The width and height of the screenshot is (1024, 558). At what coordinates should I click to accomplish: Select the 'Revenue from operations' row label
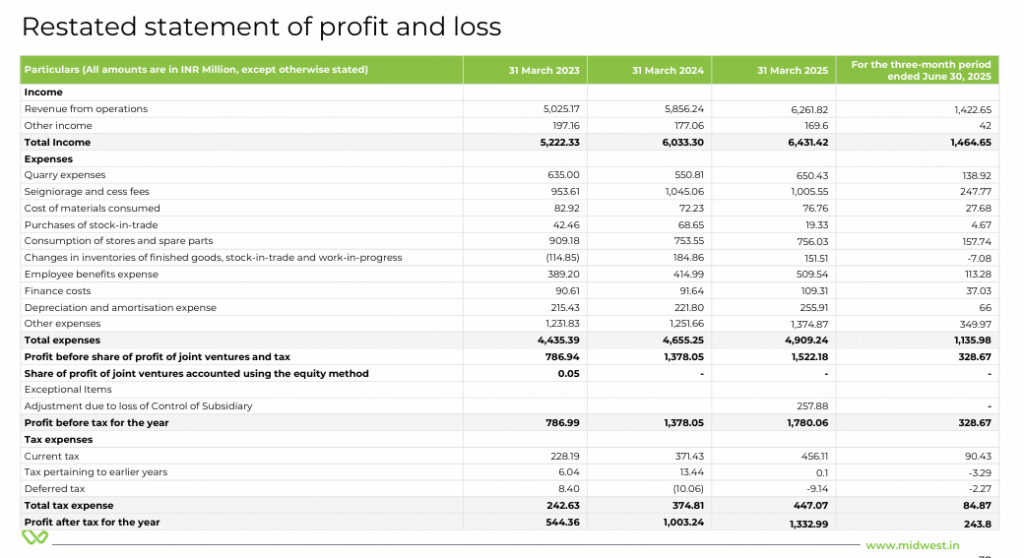tap(86, 109)
